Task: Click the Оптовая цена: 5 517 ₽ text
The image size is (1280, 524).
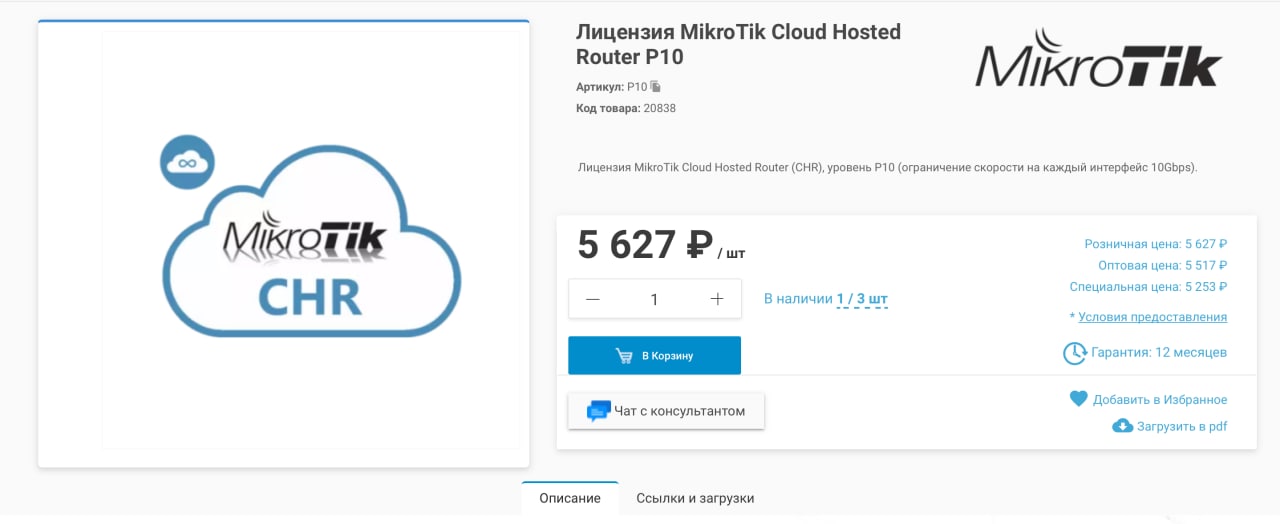Action: tap(1162, 265)
